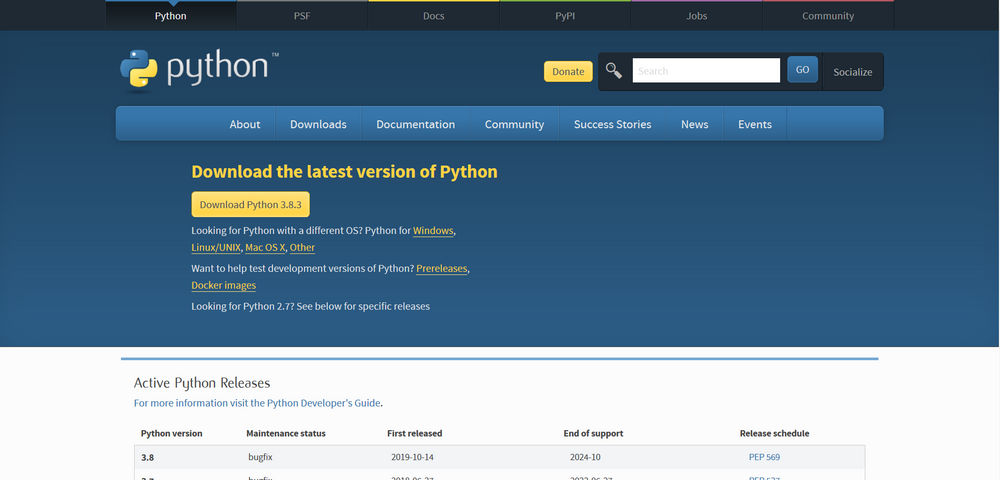Open the Socialize menu
Screen dimensions: 1000x480
(853, 72)
